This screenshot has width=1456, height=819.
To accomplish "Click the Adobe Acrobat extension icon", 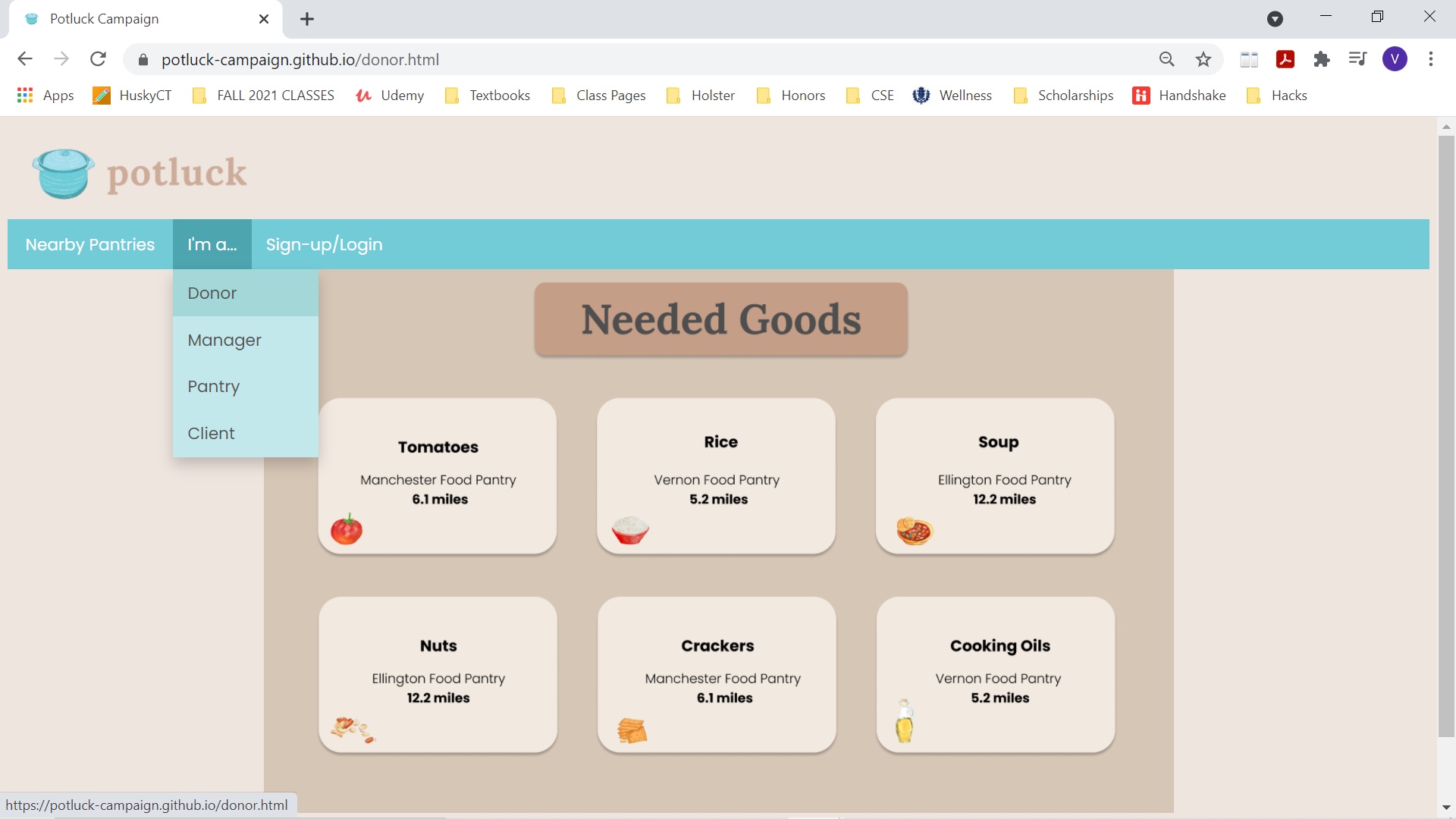I will 1285,59.
